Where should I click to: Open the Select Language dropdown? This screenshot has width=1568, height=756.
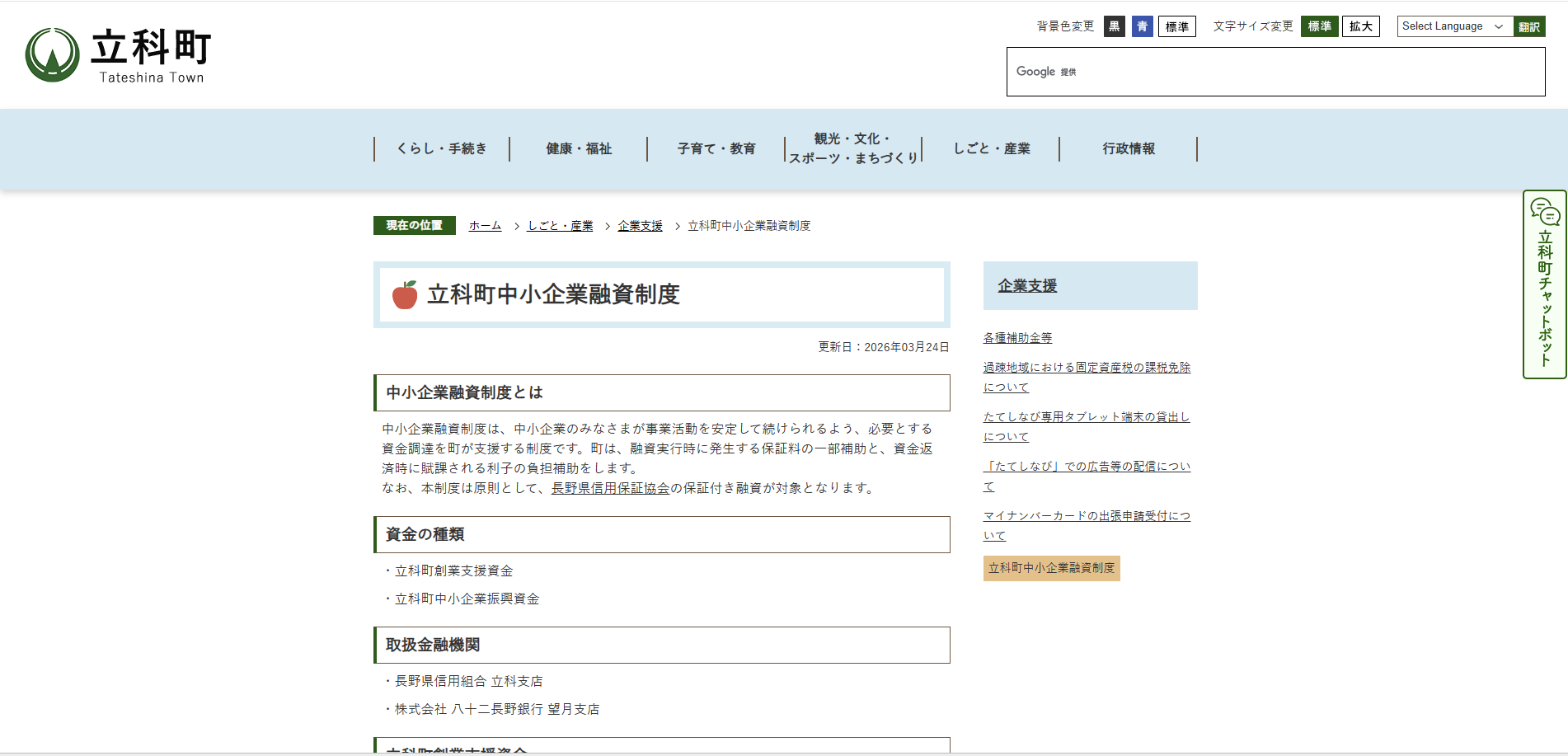coord(1455,26)
